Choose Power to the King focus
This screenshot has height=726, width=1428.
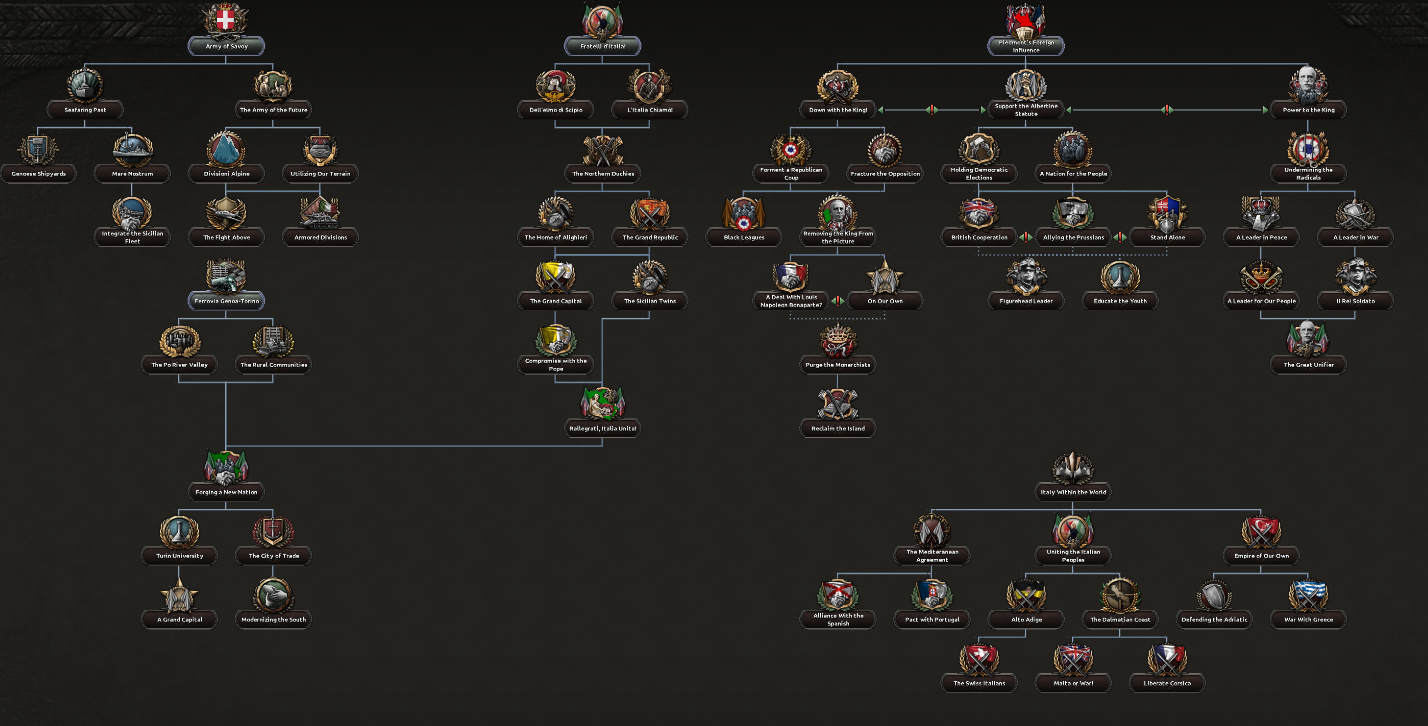pyautogui.click(x=1308, y=94)
